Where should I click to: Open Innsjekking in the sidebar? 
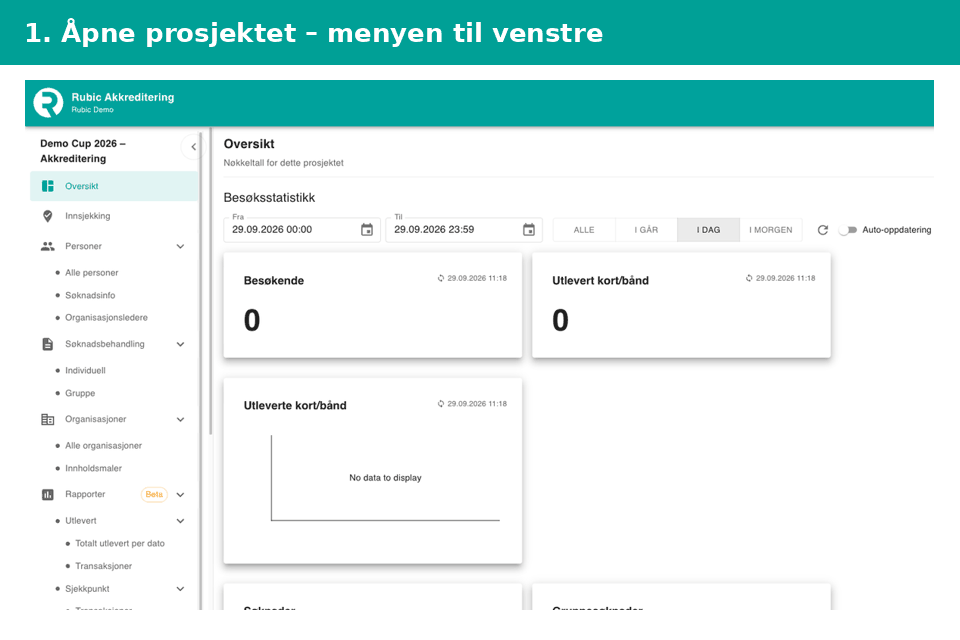114,216
